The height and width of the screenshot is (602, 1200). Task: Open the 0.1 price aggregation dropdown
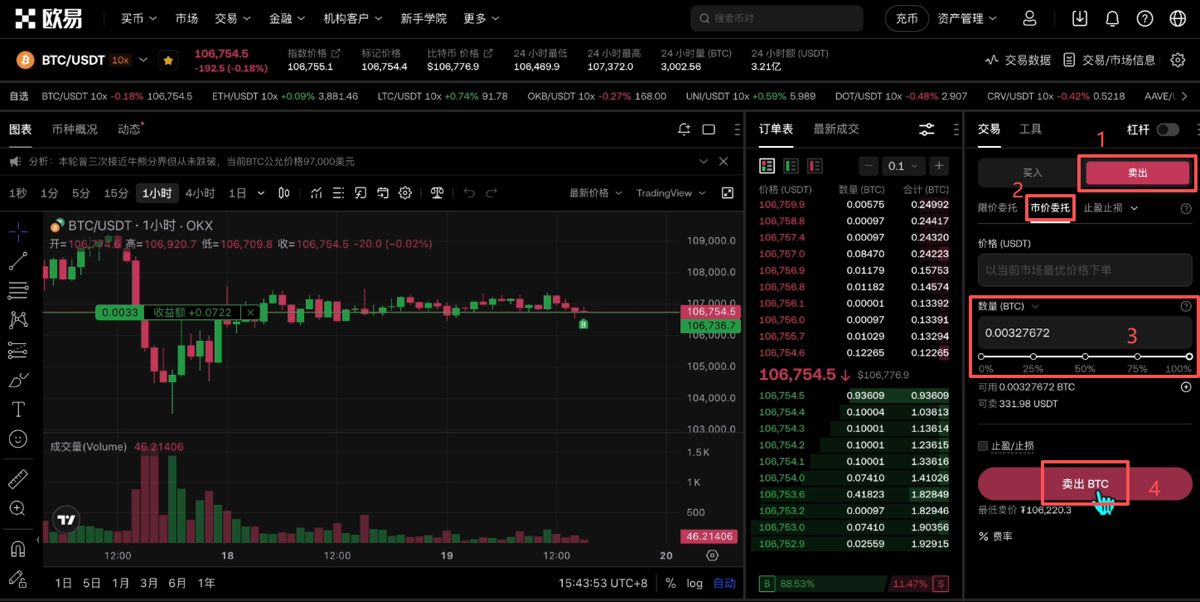pos(900,165)
